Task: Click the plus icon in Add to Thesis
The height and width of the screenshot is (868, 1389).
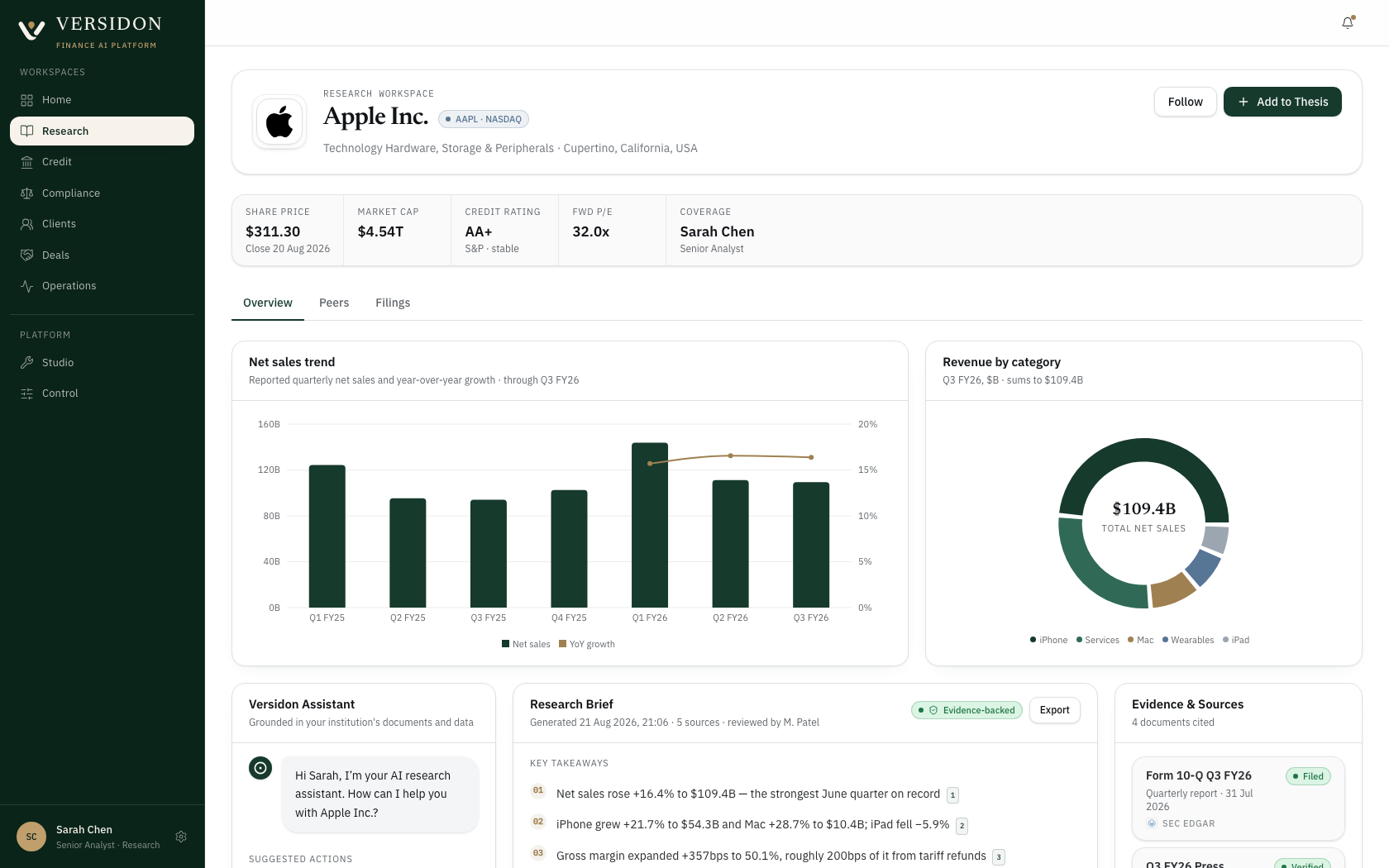Action: [1243, 102]
